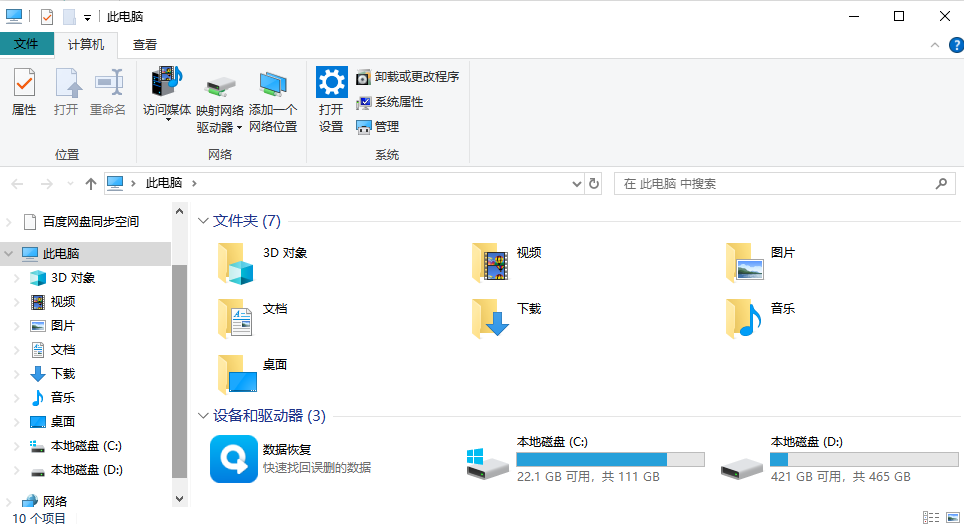Screen dimensions: 964x529
Task: Click the search magnifier icon
Action: pos(941,183)
